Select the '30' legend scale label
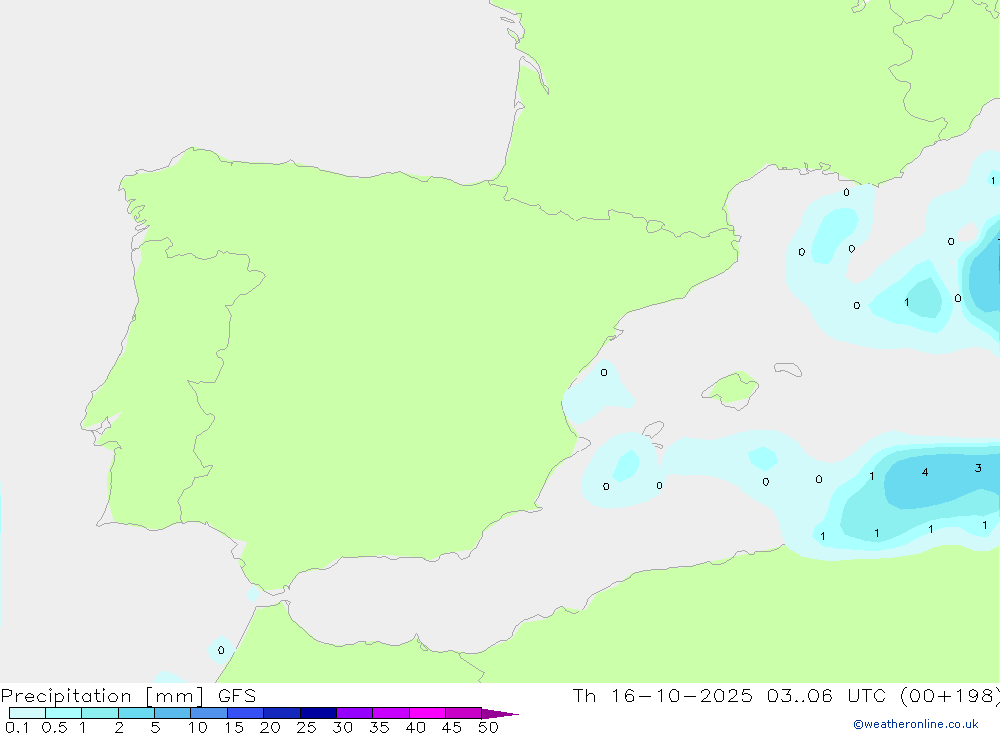 click(342, 727)
